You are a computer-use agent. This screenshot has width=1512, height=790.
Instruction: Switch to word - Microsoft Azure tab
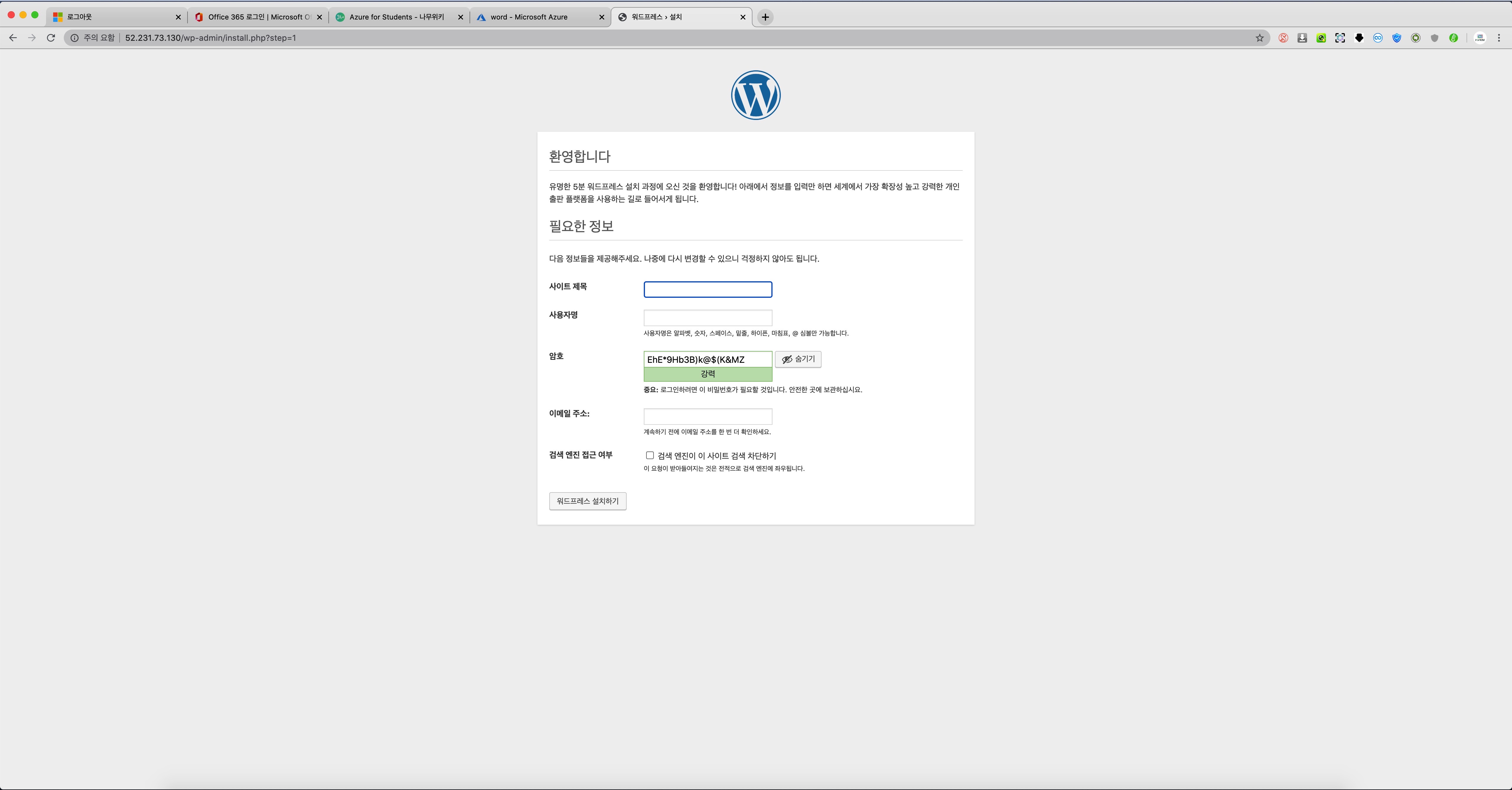(528, 17)
